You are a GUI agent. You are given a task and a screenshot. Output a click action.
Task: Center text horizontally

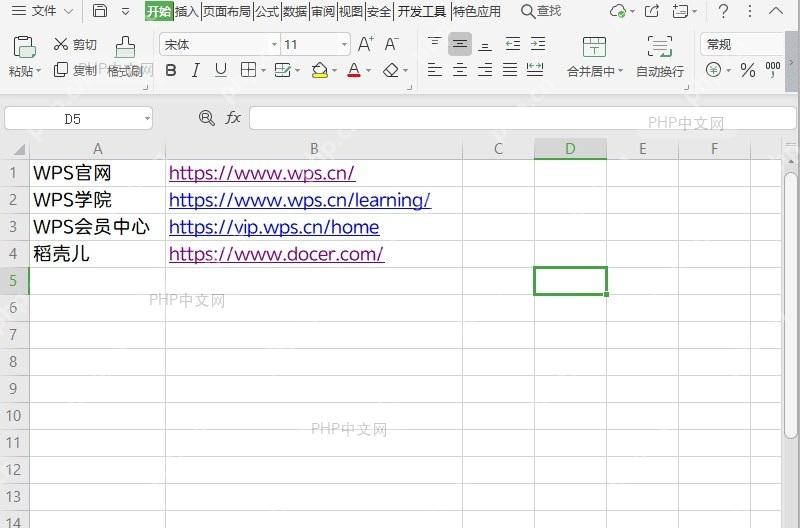click(460, 70)
